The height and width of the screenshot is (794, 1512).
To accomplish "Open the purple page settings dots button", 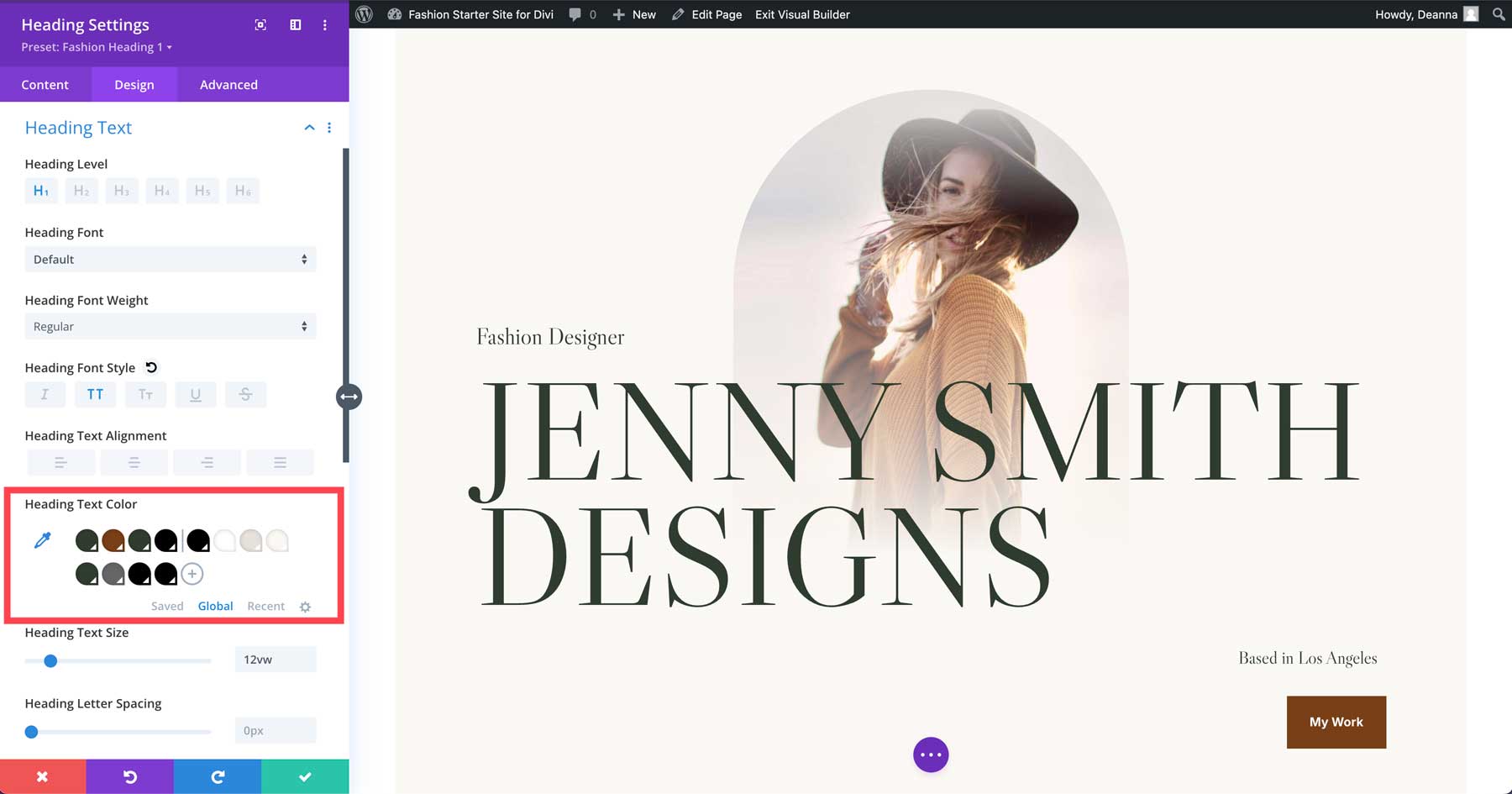I will [x=930, y=755].
